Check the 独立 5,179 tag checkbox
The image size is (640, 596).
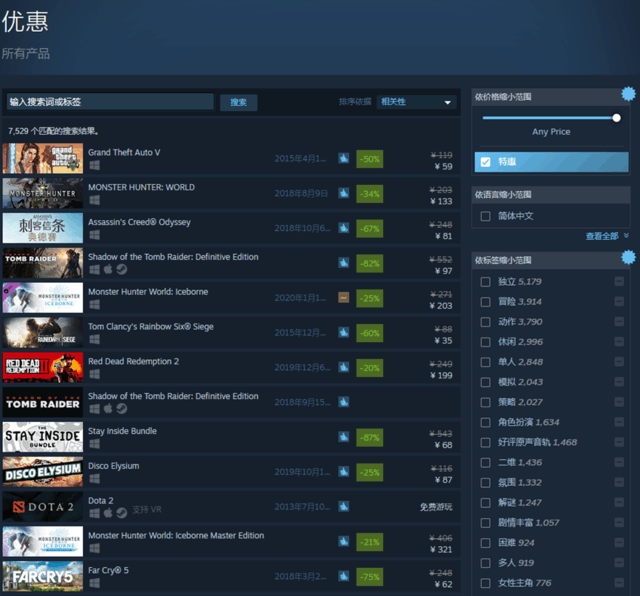pyautogui.click(x=485, y=282)
